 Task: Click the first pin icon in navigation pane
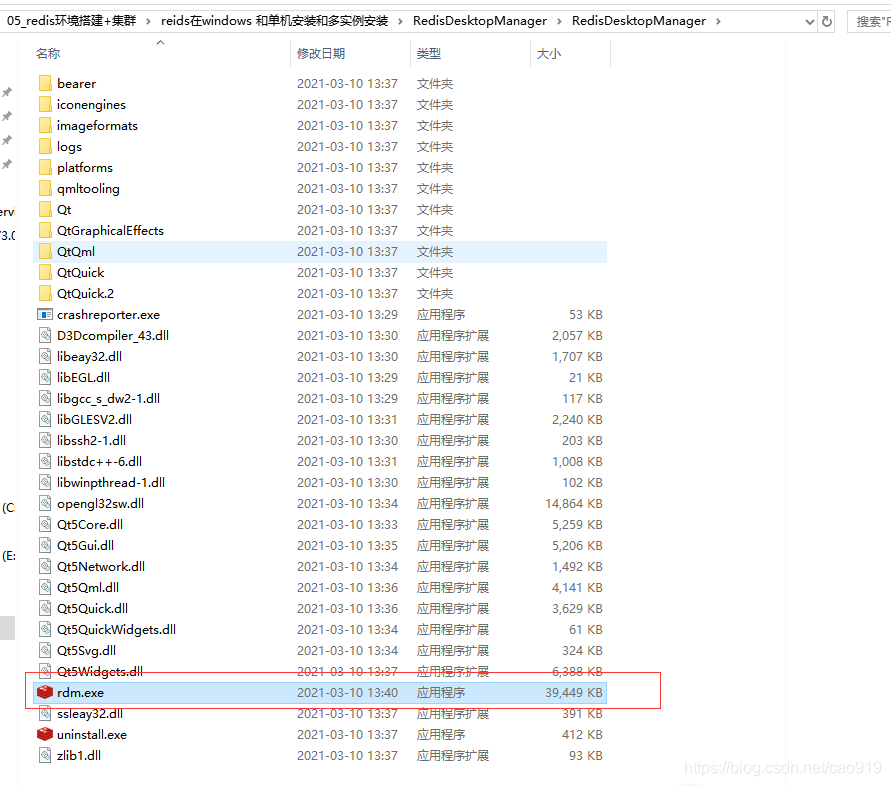pyautogui.click(x=7, y=92)
